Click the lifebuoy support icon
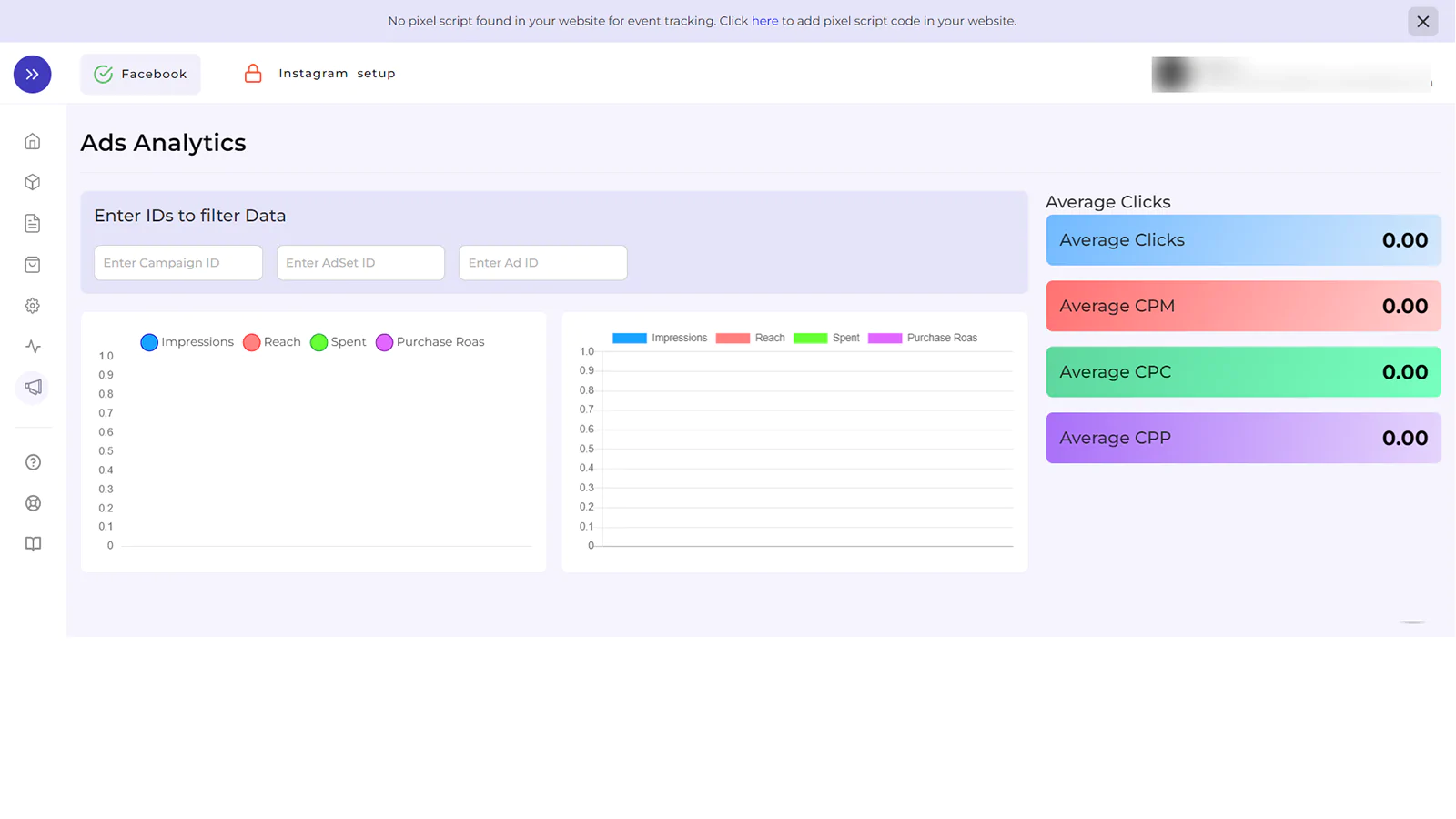Viewport: 1456px width, 819px height. coord(33,503)
